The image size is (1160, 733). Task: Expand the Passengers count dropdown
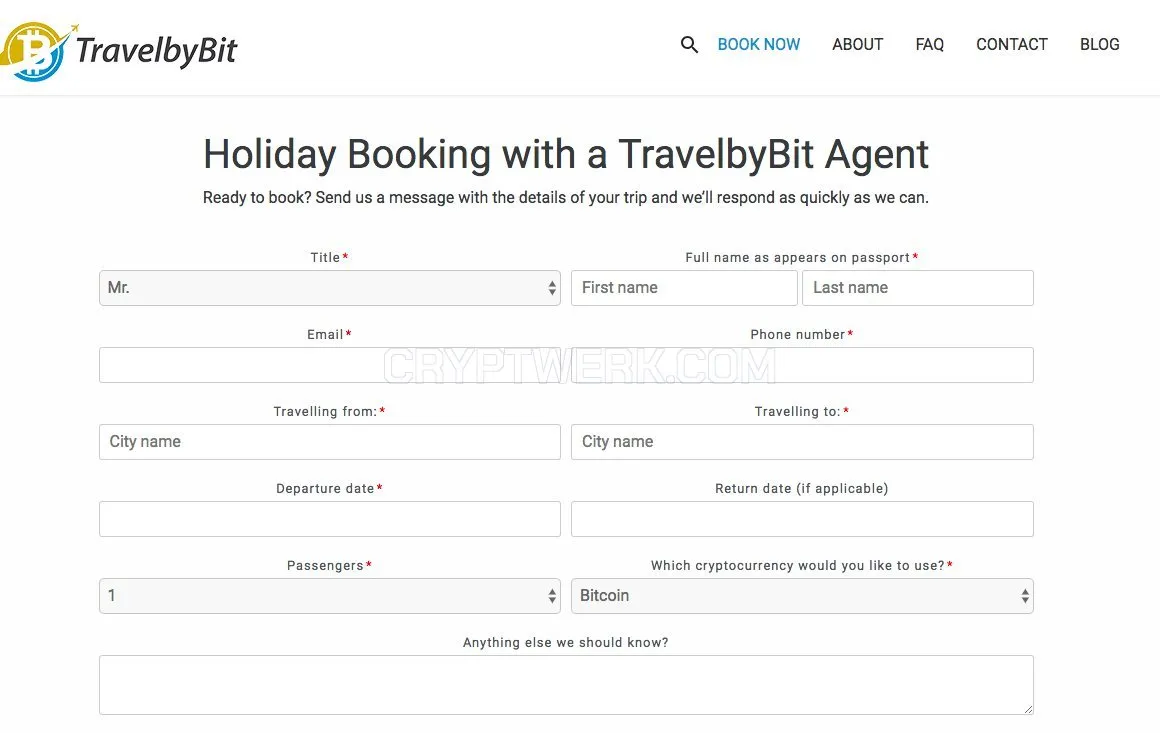330,595
